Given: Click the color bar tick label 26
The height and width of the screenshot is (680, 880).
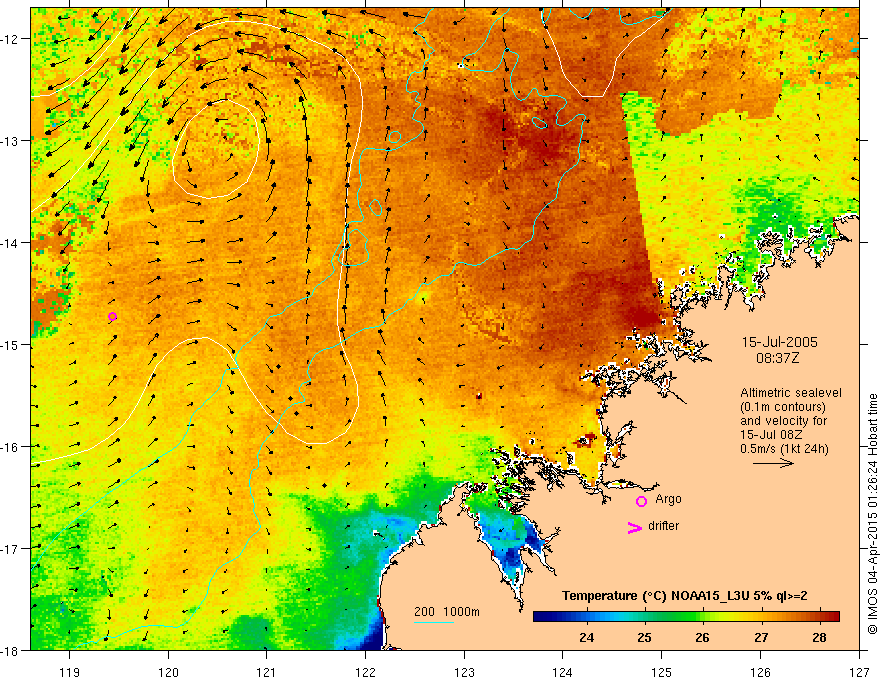Looking at the screenshot, I should coord(702,637).
